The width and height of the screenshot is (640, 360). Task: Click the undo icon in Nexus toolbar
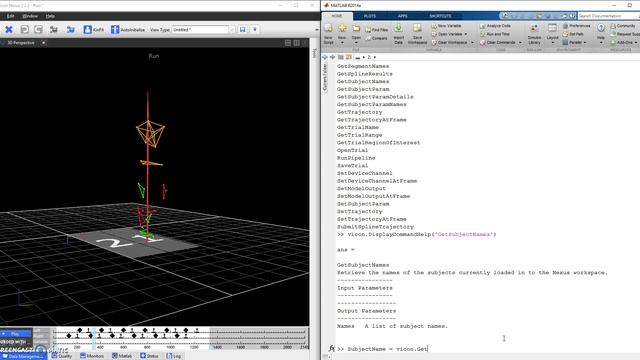[24, 29]
